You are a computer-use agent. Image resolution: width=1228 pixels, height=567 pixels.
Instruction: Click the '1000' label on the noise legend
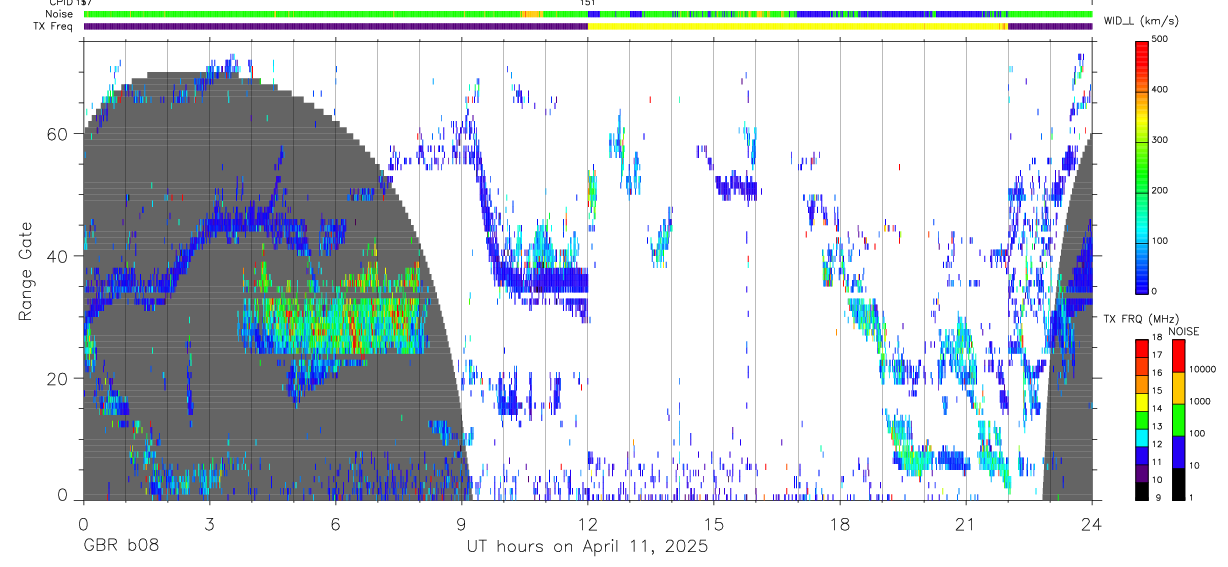(x=1201, y=401)
